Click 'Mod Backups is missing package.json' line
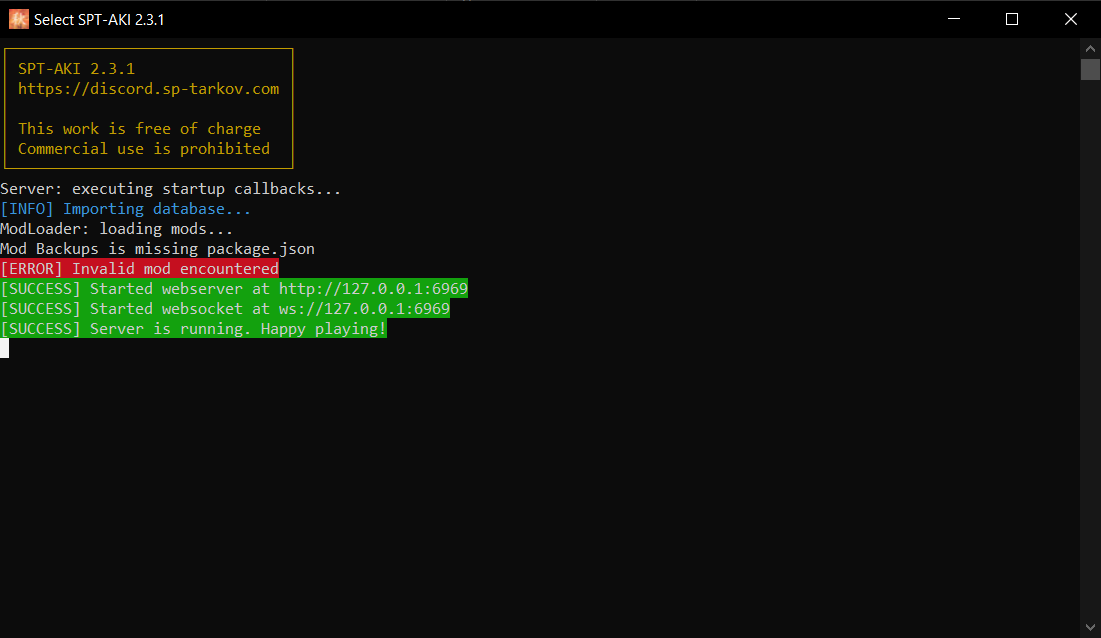Image resolution: width=1101 pixels, height=638 pixels. (157, 249)
